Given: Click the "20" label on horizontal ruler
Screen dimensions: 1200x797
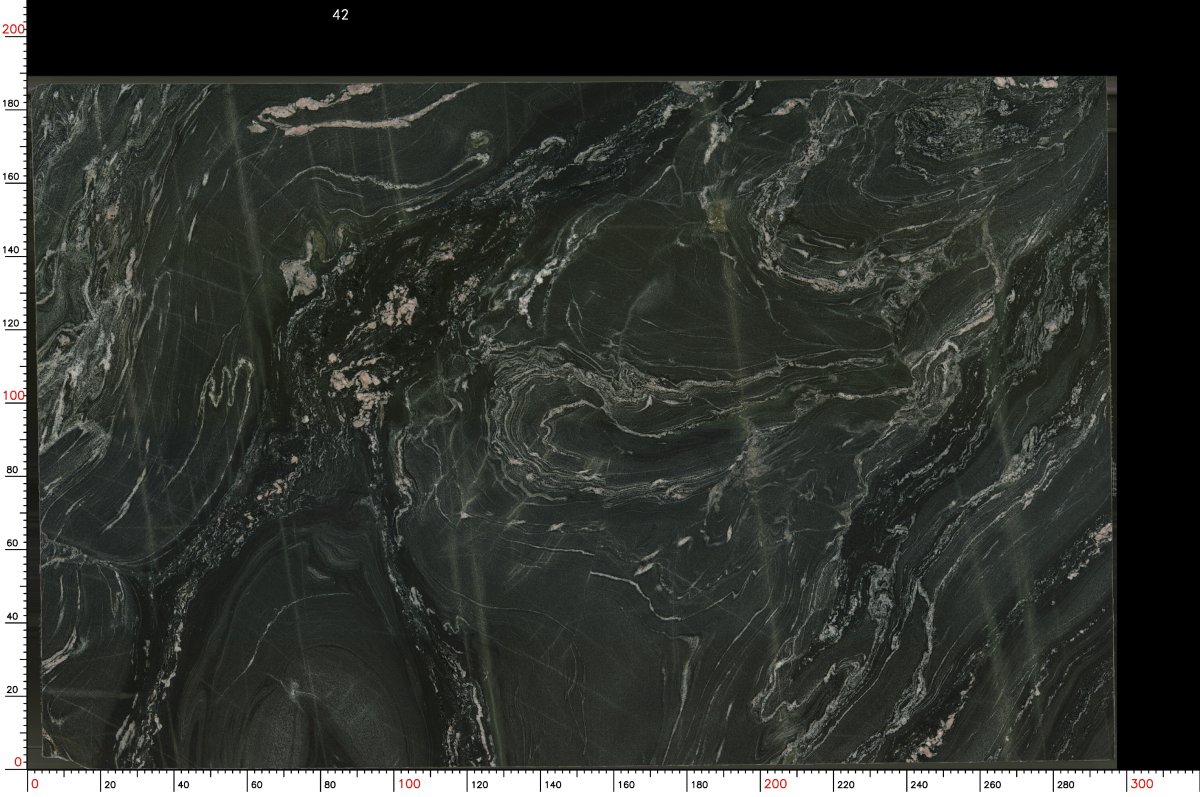Looking at the screenshot, I should click(x=109, y=785).
